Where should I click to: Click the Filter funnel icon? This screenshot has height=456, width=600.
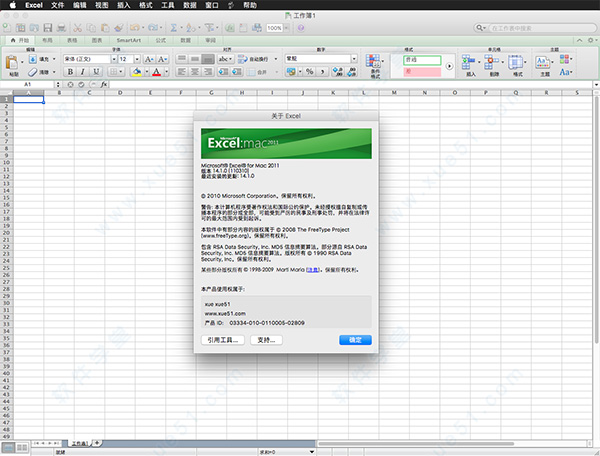point(209,28)
